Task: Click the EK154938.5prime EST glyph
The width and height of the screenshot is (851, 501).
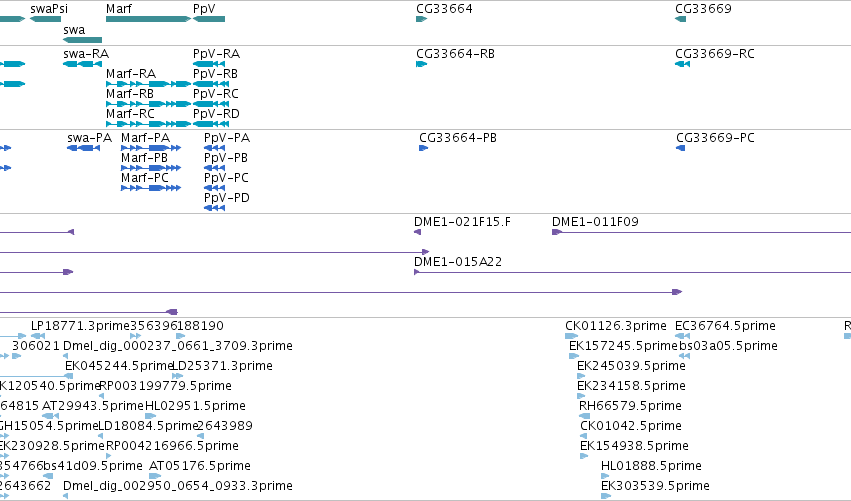Action: (x=584, y=456)
